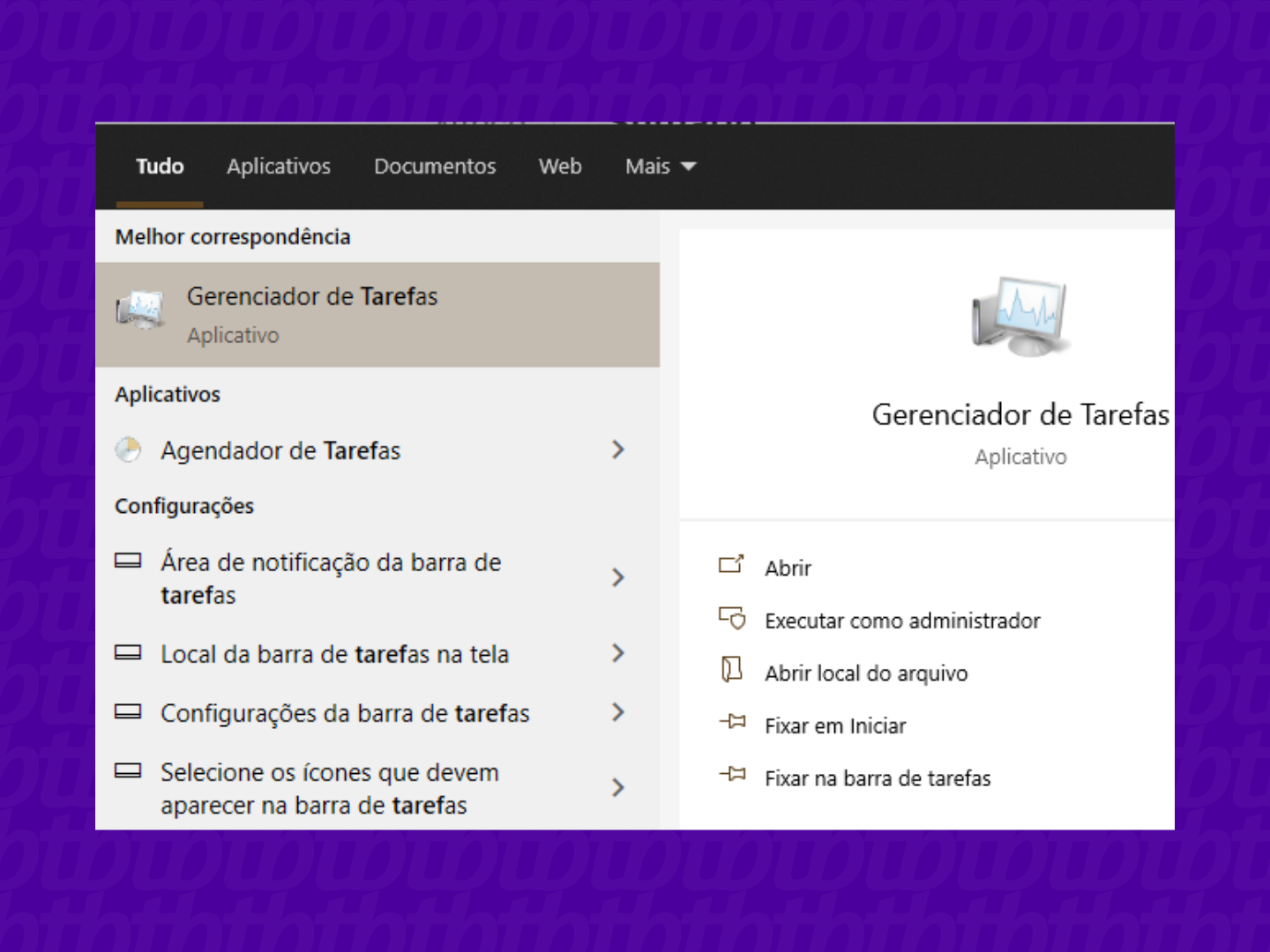Viewport: 1270px width, 952px height.
Task: Open the Gerenciador de Tarefas best match icon
Action: click(x=138, y=309)
